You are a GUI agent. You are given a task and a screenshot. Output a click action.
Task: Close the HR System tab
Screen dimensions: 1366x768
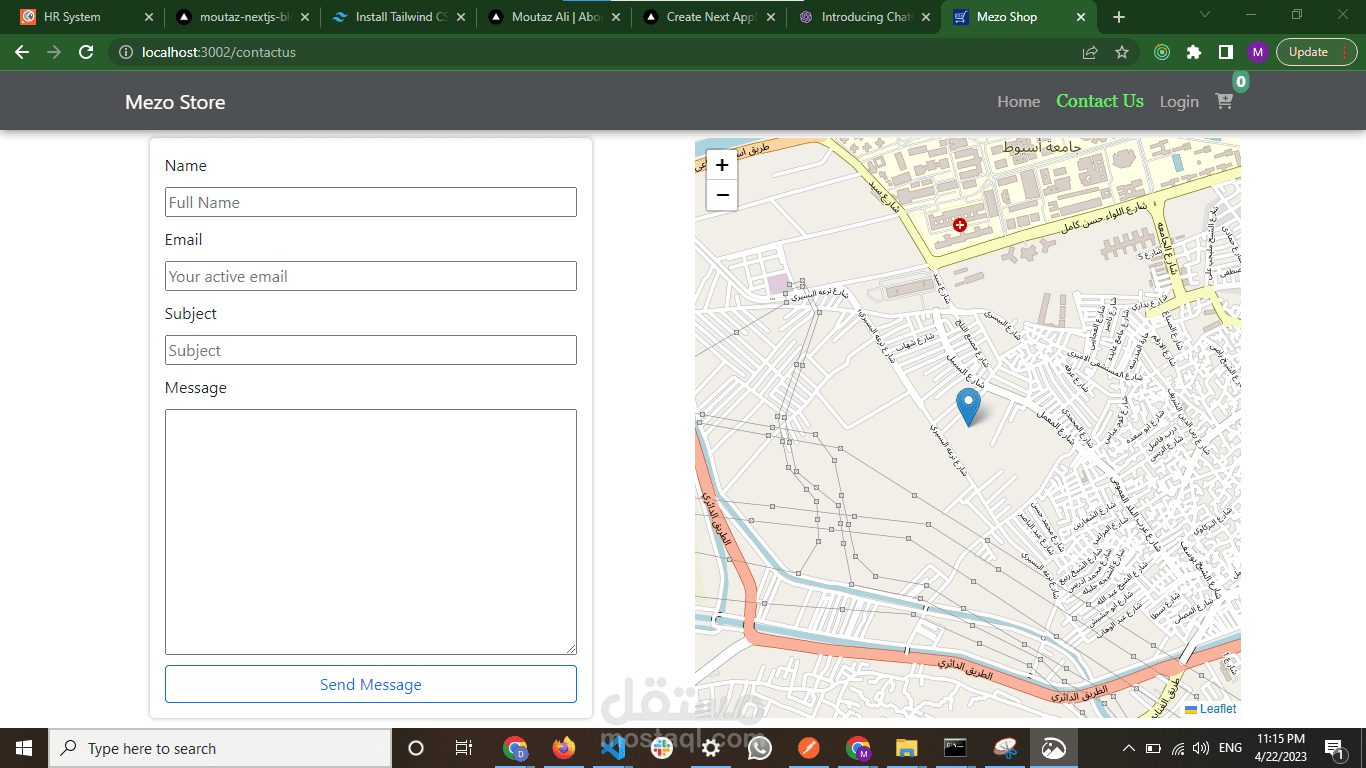tap(149, 17)
